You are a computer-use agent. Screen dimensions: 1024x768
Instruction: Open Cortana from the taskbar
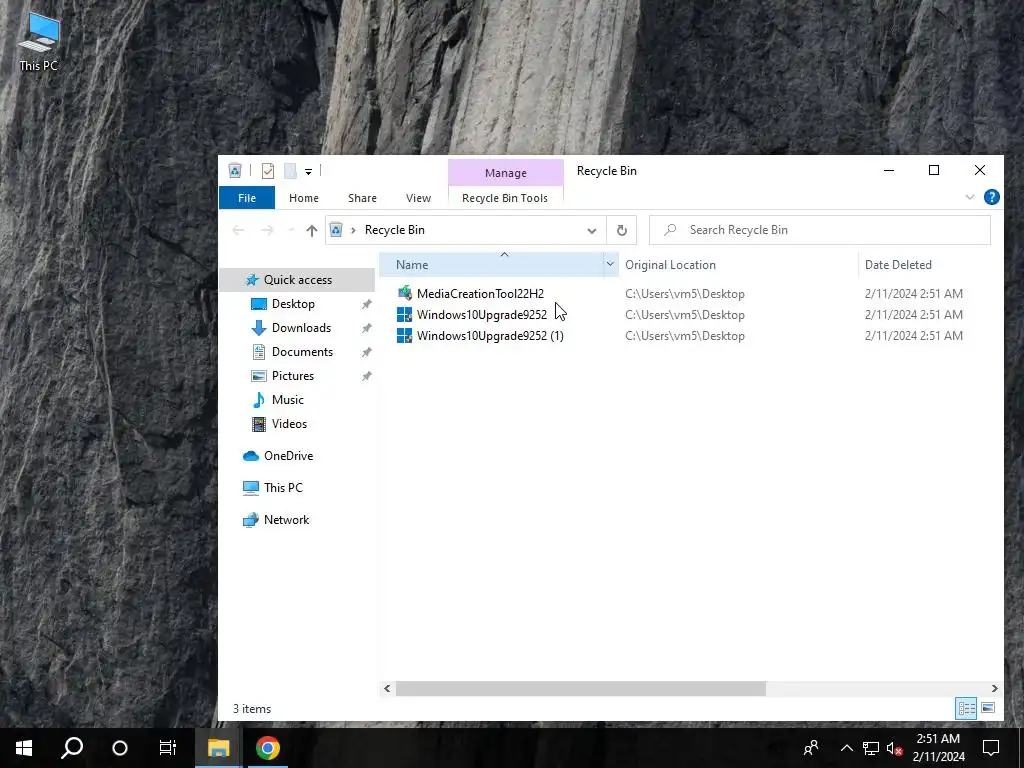pos(120,748)
